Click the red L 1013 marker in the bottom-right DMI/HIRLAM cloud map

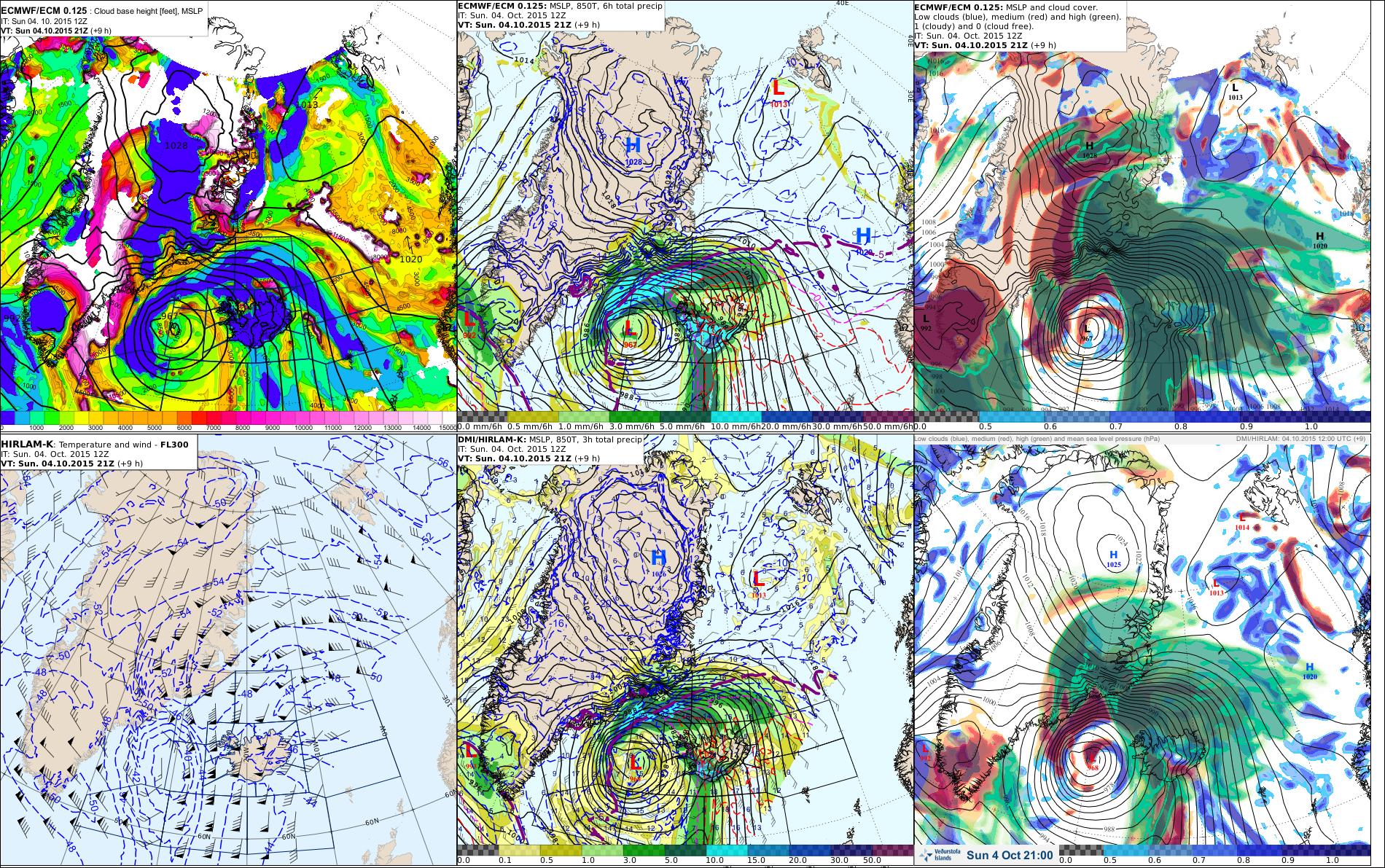click(1216, 587)
